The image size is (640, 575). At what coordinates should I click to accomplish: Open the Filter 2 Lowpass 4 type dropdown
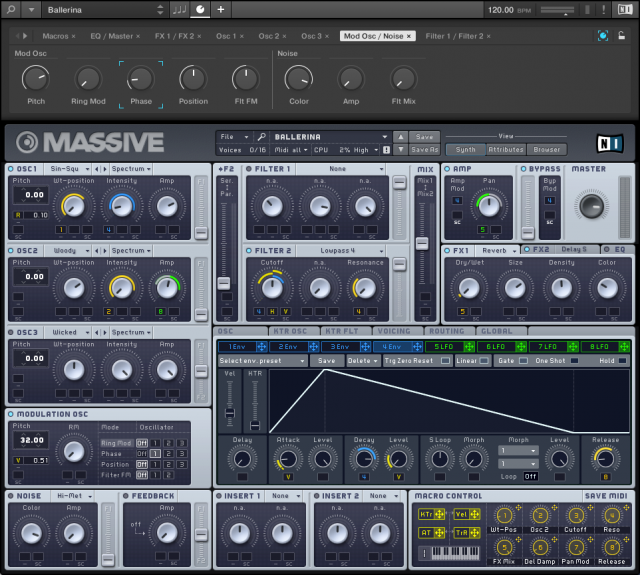pos(337,250)
